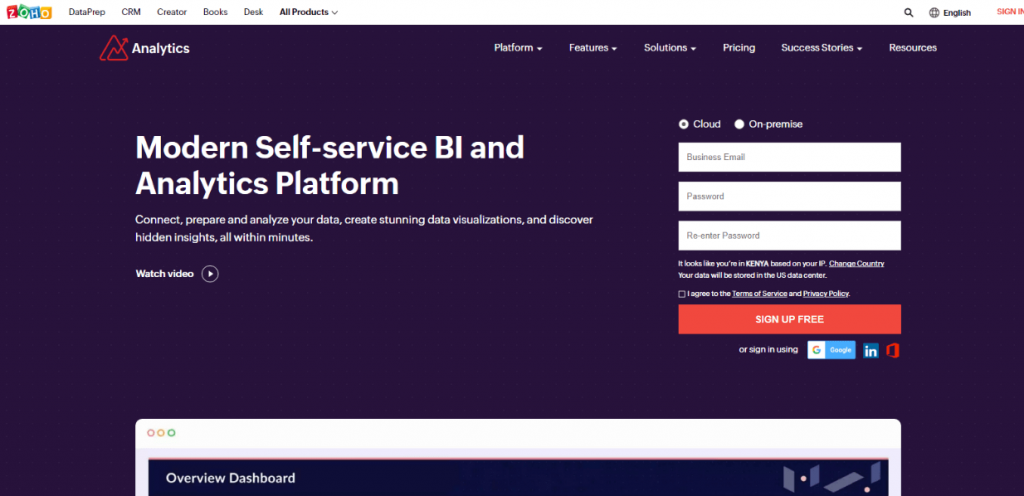This screenshot has height=496, width=1024.
Task: Go to the Pricing page
Action: [739, 48]
